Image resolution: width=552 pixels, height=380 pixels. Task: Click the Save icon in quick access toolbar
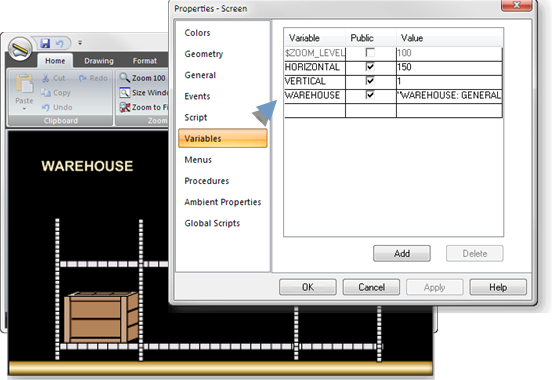(x=45, y=43)
